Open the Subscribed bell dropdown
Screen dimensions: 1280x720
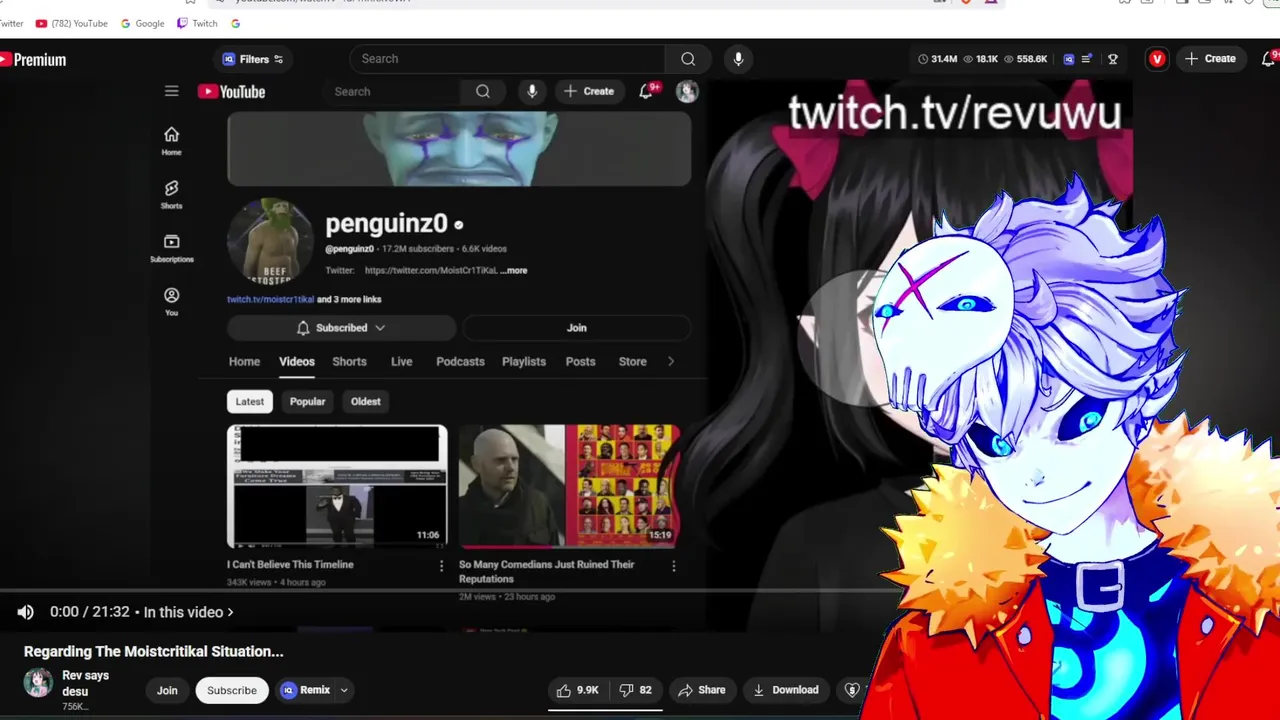point(342,328)
